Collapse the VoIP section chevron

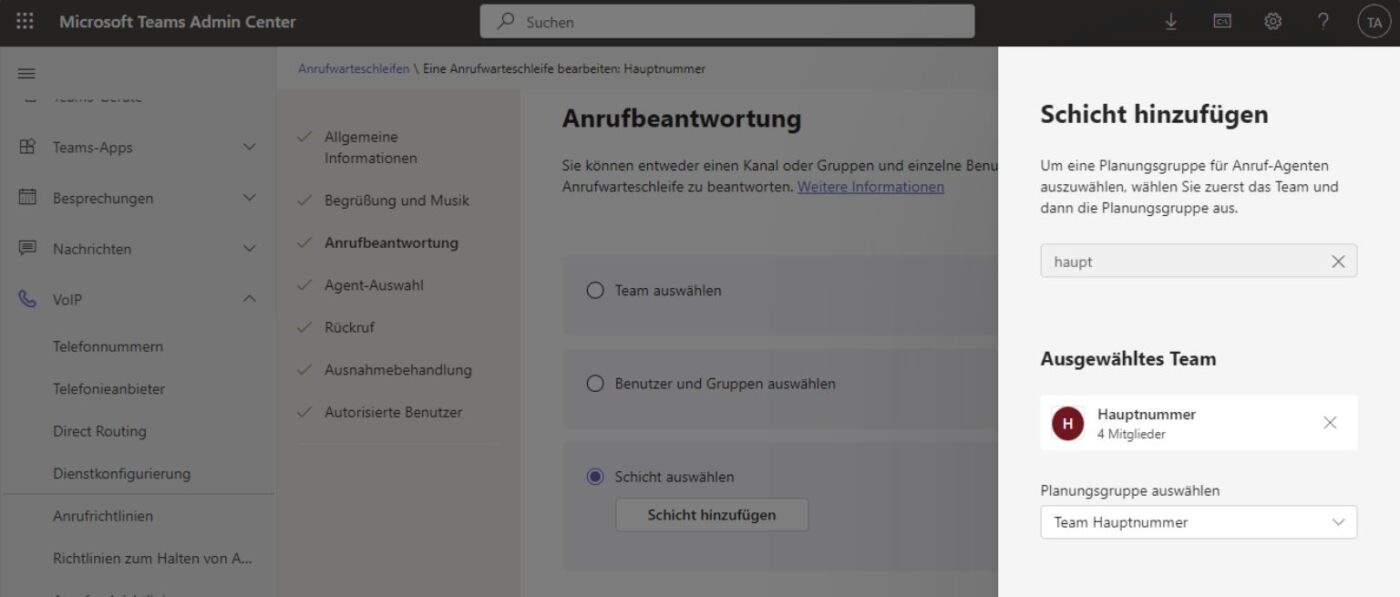click(250, 298)
